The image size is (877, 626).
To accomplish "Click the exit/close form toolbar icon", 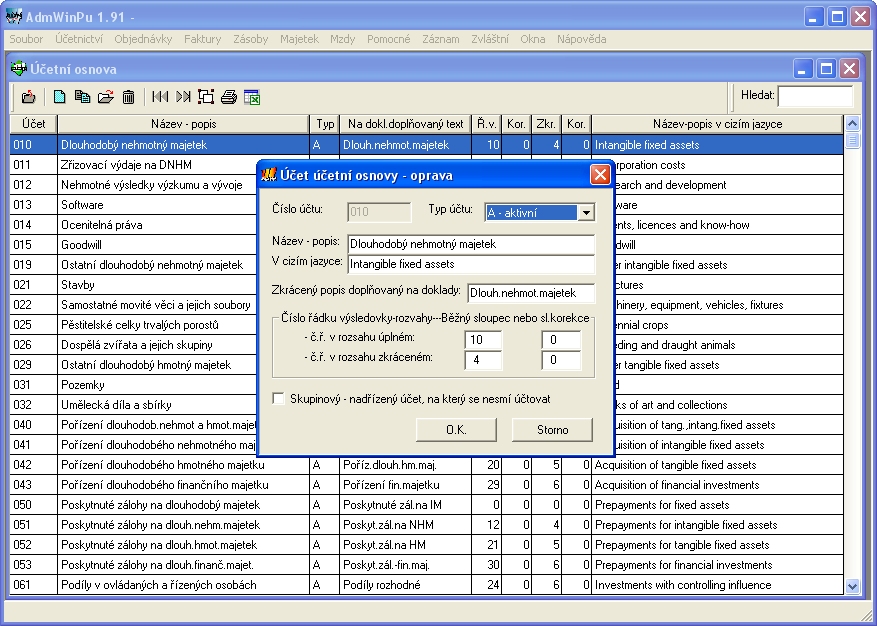I will pyautogui.click(x=28, y=97).
